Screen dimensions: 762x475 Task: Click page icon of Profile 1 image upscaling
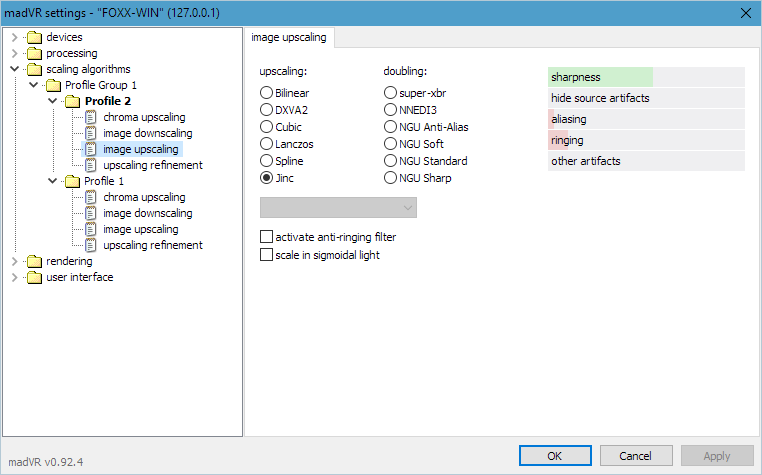tap(90, 229)
